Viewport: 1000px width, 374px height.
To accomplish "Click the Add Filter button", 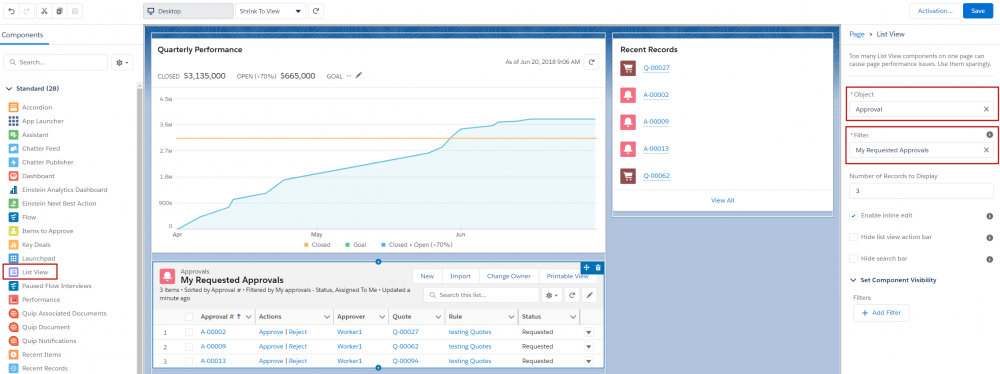I will click(x=881, y=313).
